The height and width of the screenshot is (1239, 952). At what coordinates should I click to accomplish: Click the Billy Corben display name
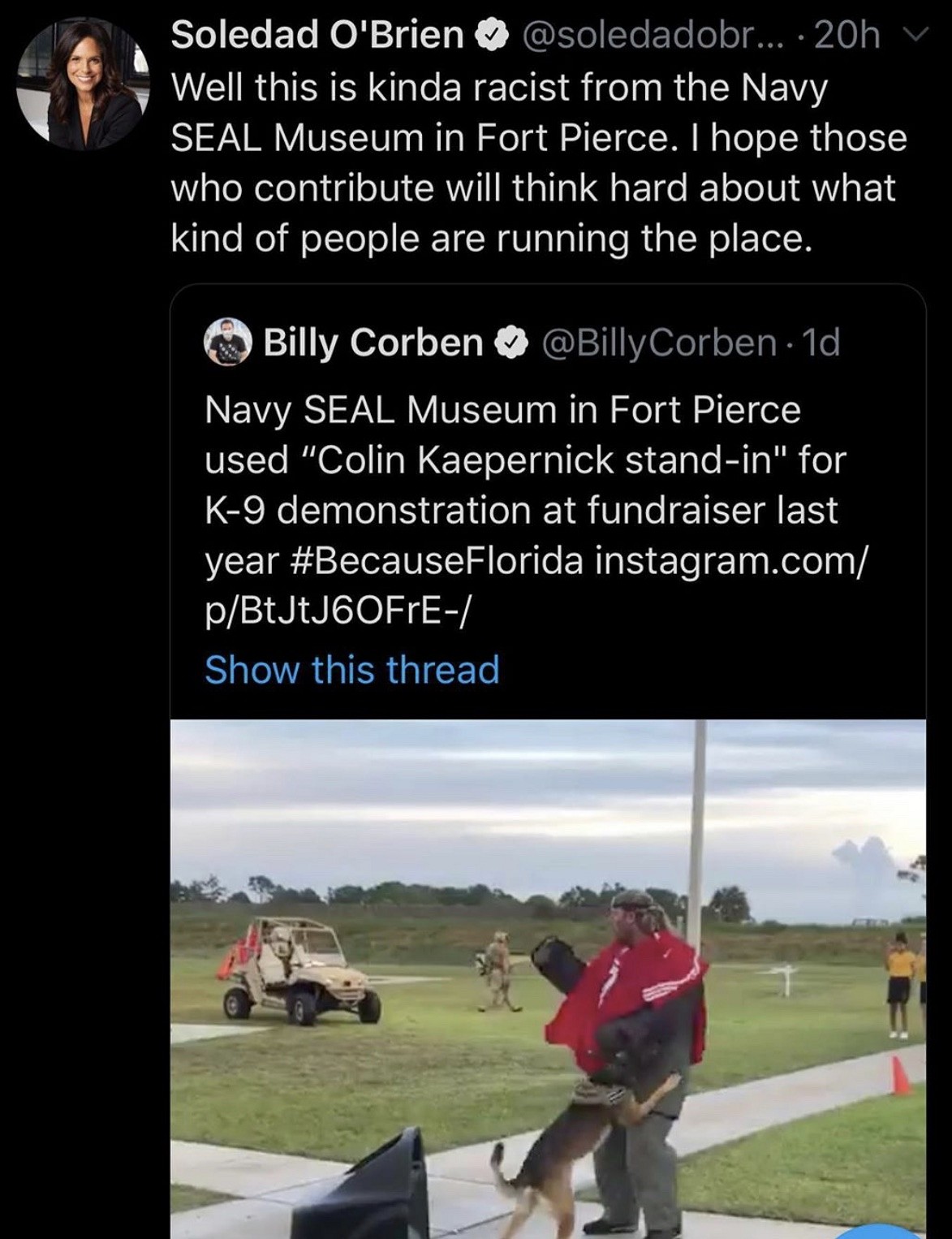373,343
